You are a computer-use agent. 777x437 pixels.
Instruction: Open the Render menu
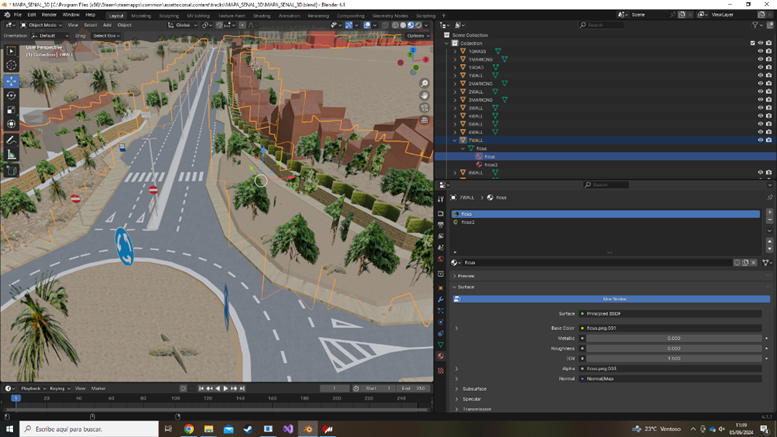(x=49, y=15)
